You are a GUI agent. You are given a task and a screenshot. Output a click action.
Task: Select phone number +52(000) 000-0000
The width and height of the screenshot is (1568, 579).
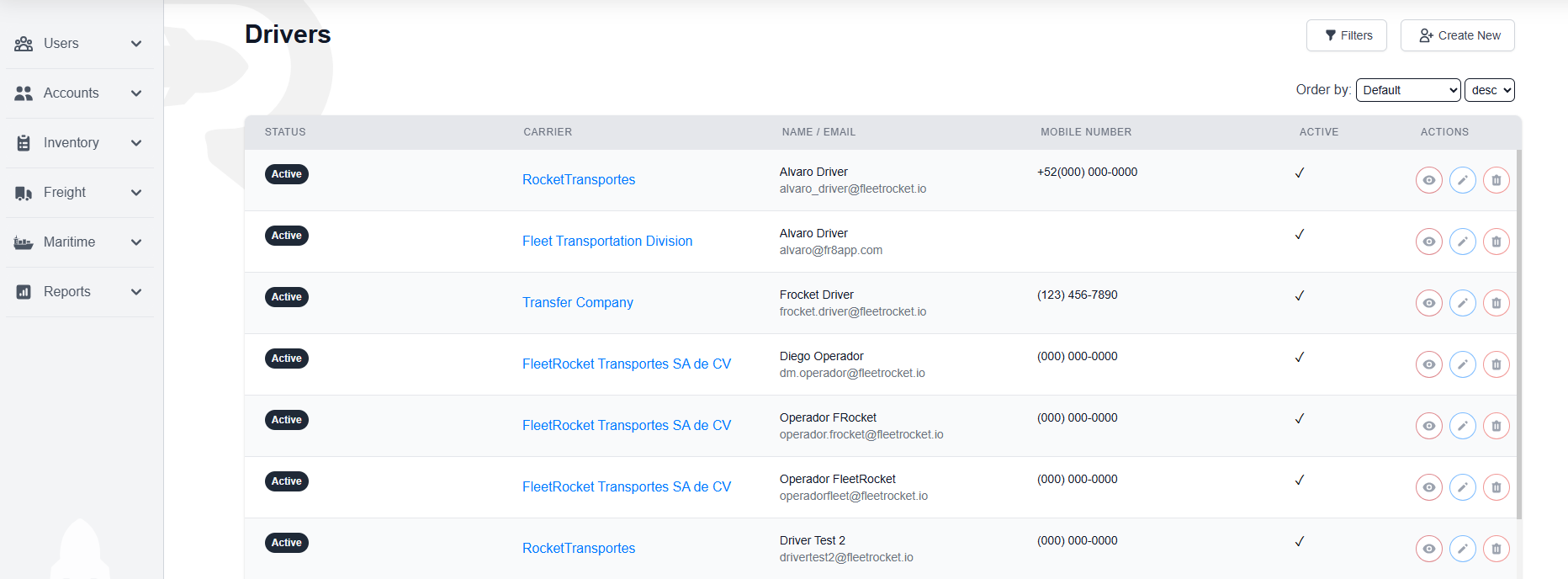pyautogui.click(x=1087, y=173)
